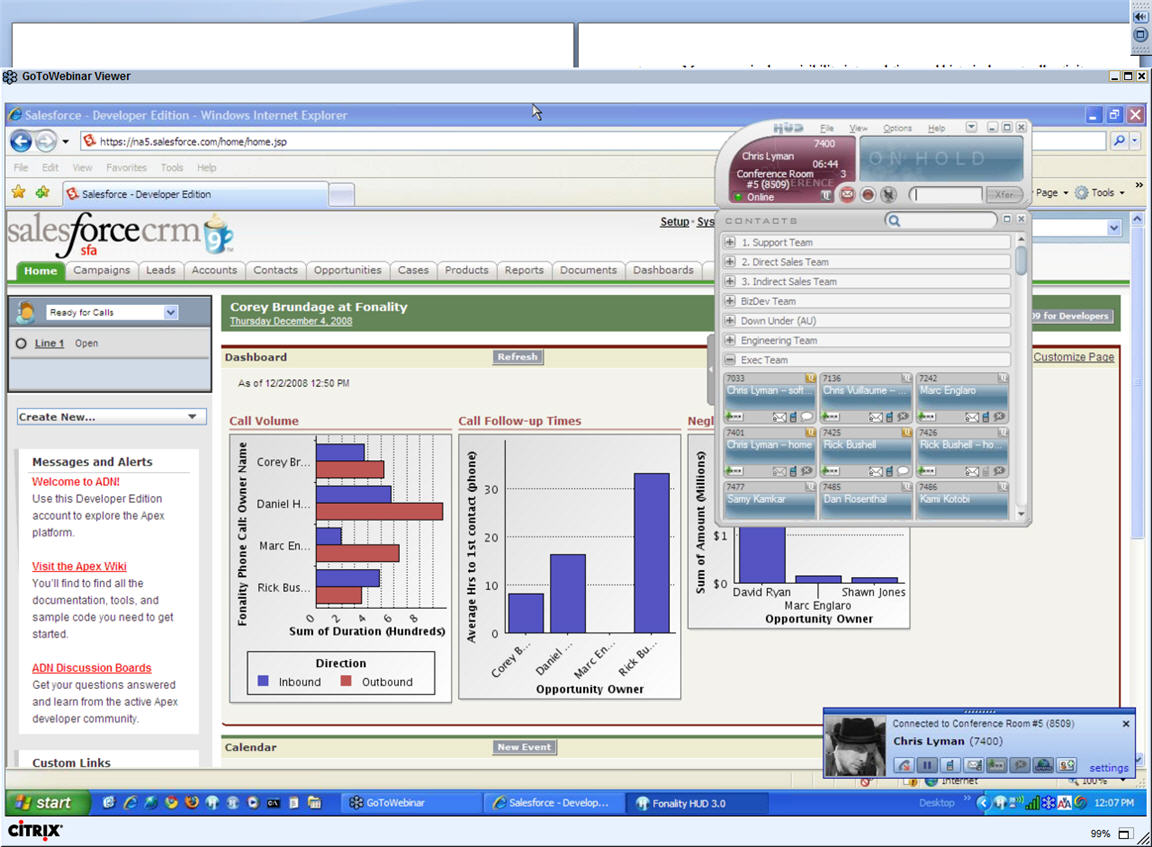Click the red record call button in HUD
This screenshot has height=847, width=1152.
tap(868, 195)
